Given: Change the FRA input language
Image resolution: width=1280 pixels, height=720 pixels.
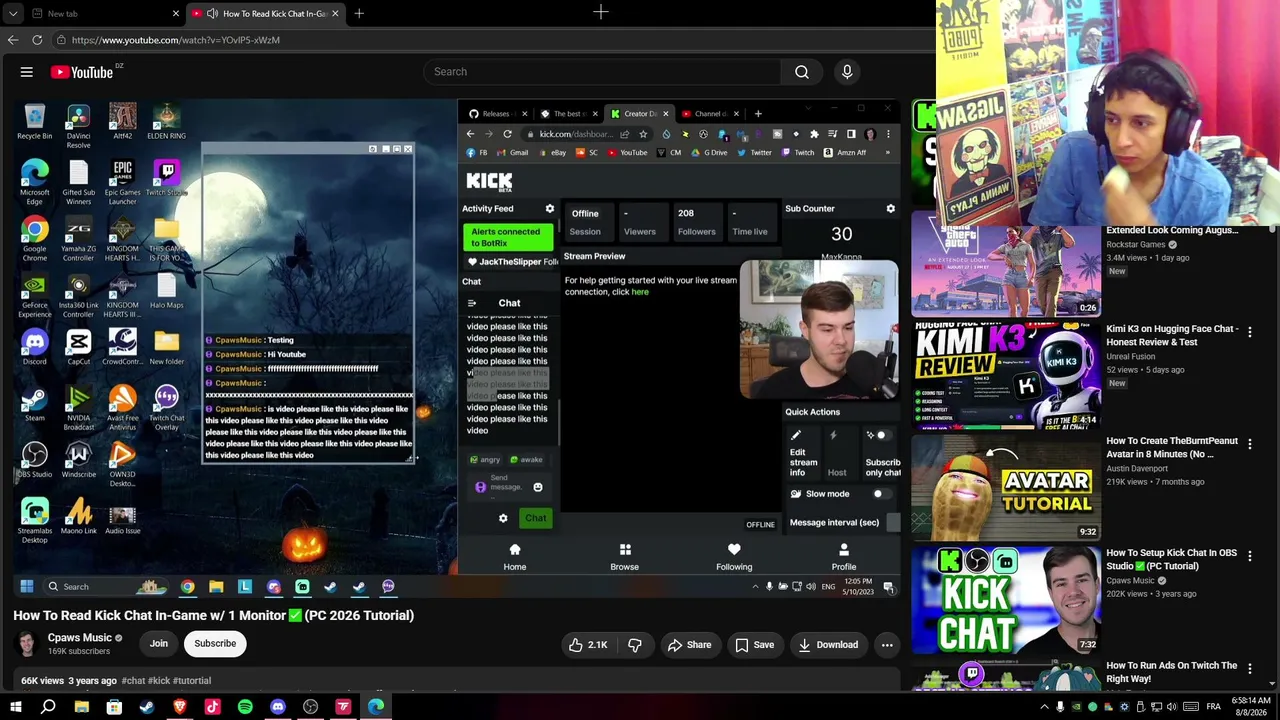Looking at the screenshot, I should tap(1213, 707).
